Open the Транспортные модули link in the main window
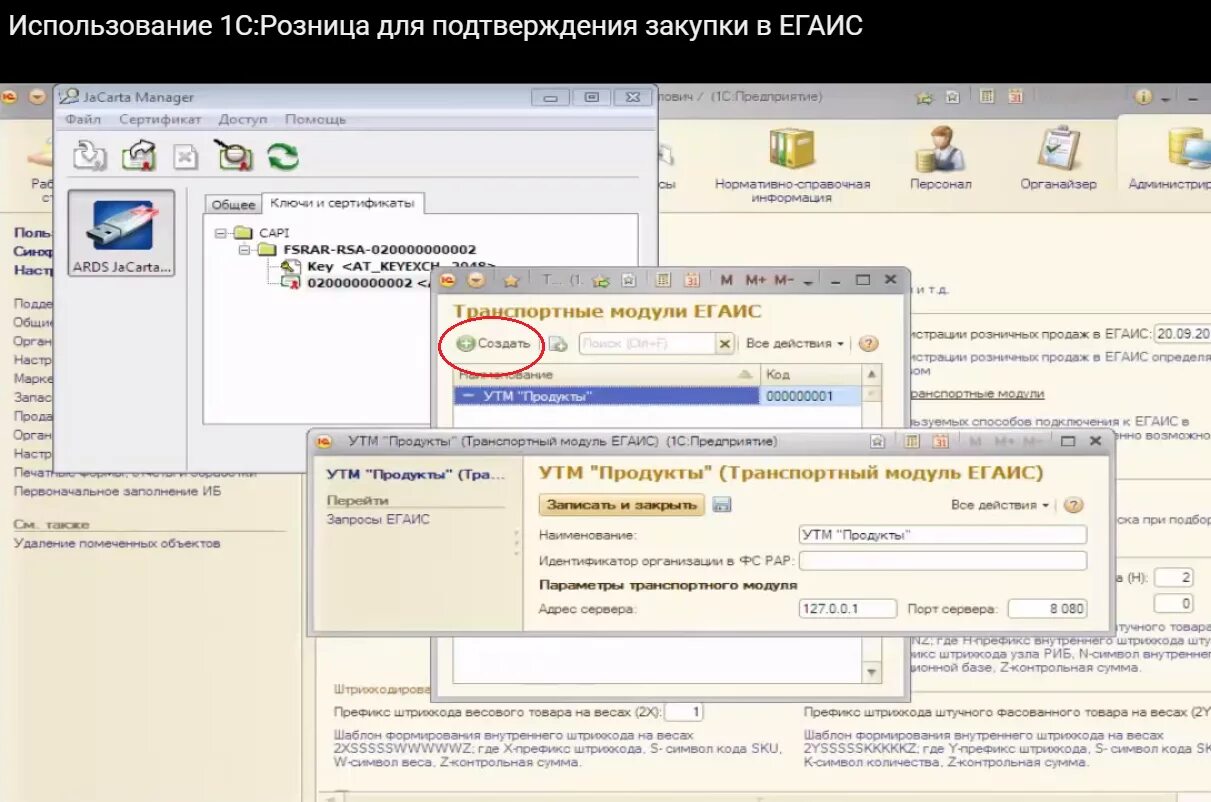Viewport: 1211px width, 802px height. [x=978, y=394]
